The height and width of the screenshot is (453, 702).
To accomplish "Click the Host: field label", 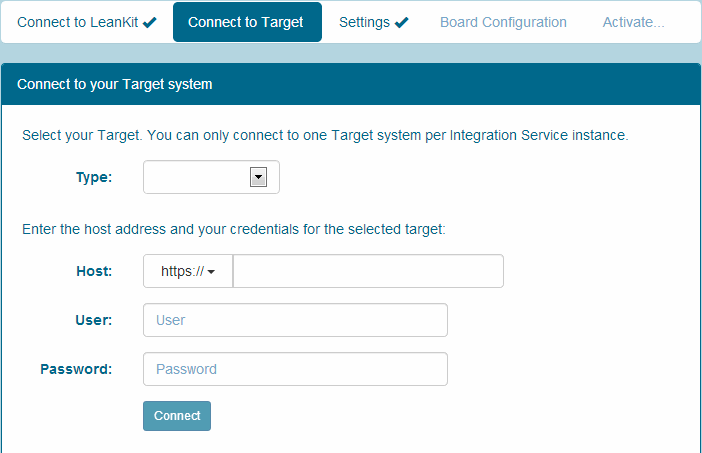I will coord(94,271).
